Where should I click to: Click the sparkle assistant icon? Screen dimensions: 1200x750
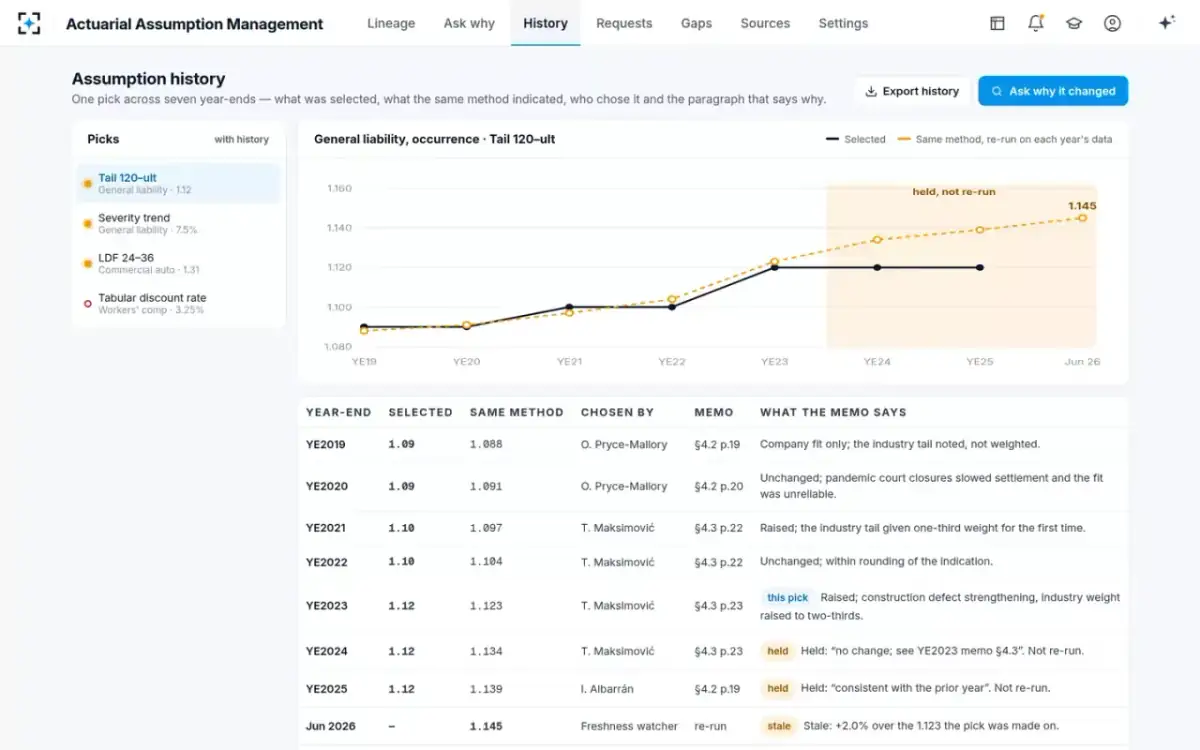pyautogui.click(x=1166, y=23)
